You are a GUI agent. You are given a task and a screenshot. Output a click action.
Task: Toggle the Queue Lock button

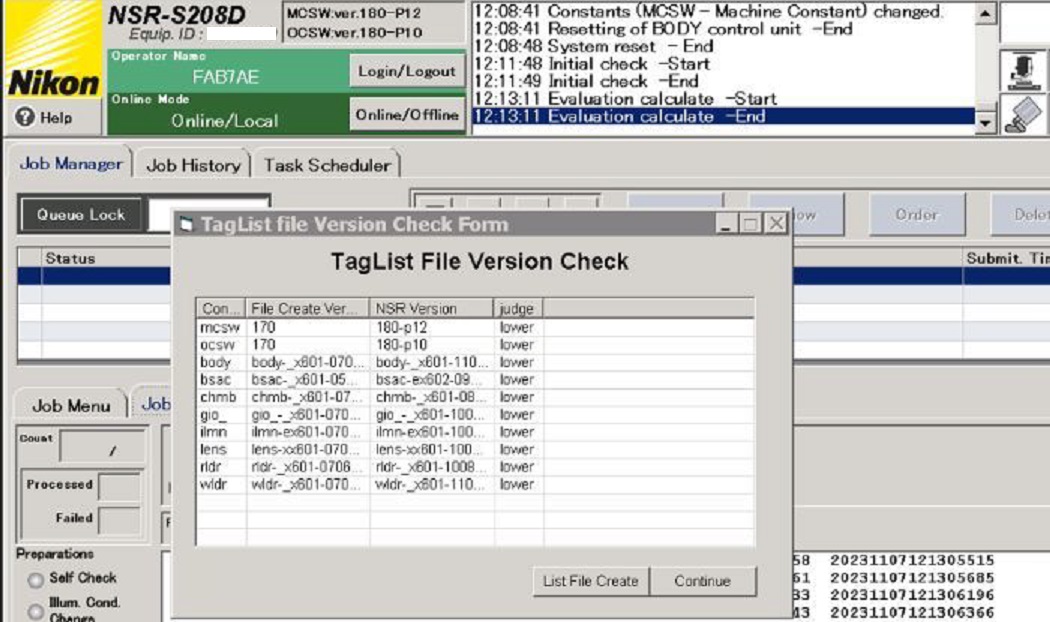[81, 214]
